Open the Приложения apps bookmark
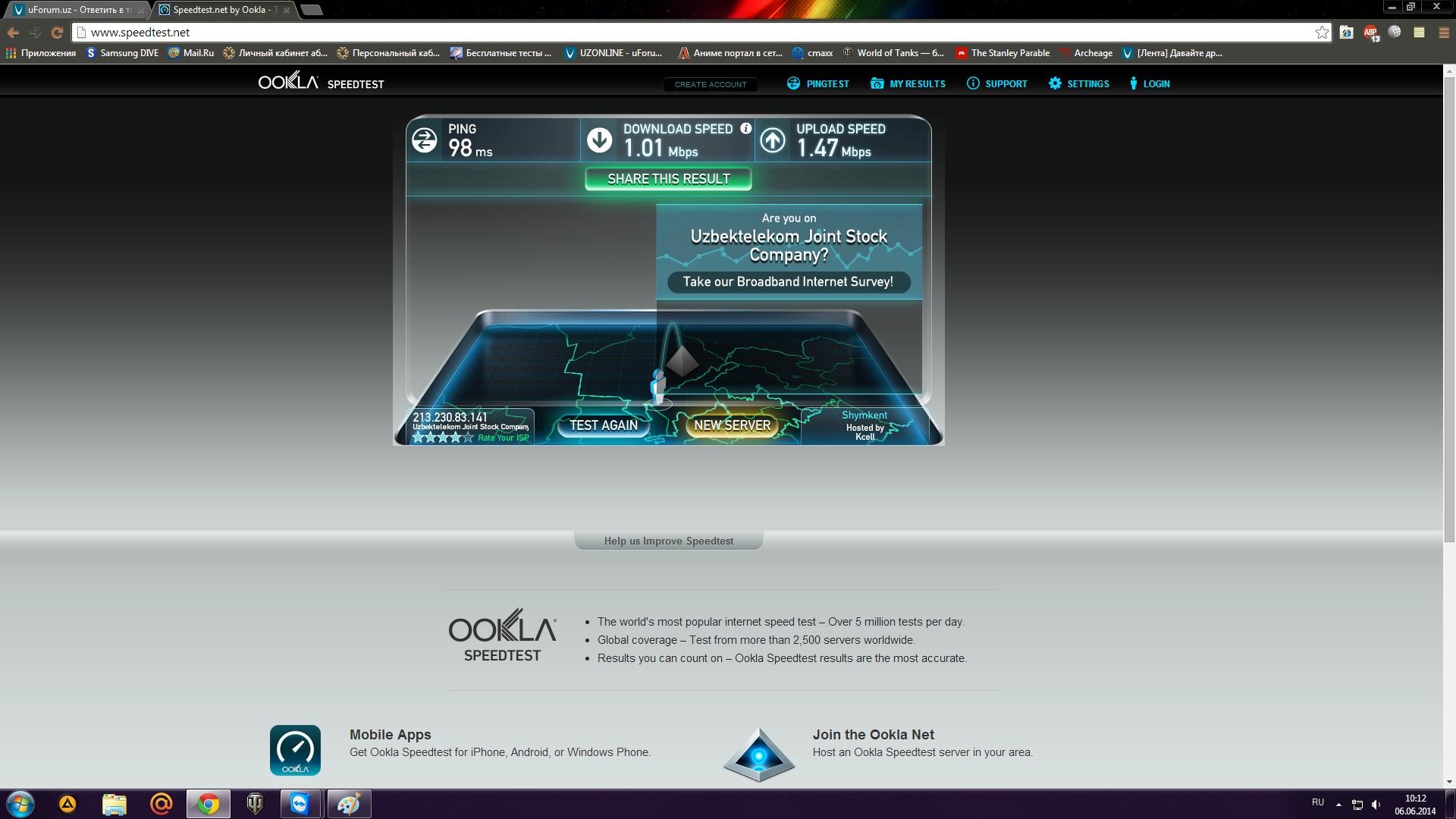1456x819 pixels. pyautogui.click(x=41, y=53)
